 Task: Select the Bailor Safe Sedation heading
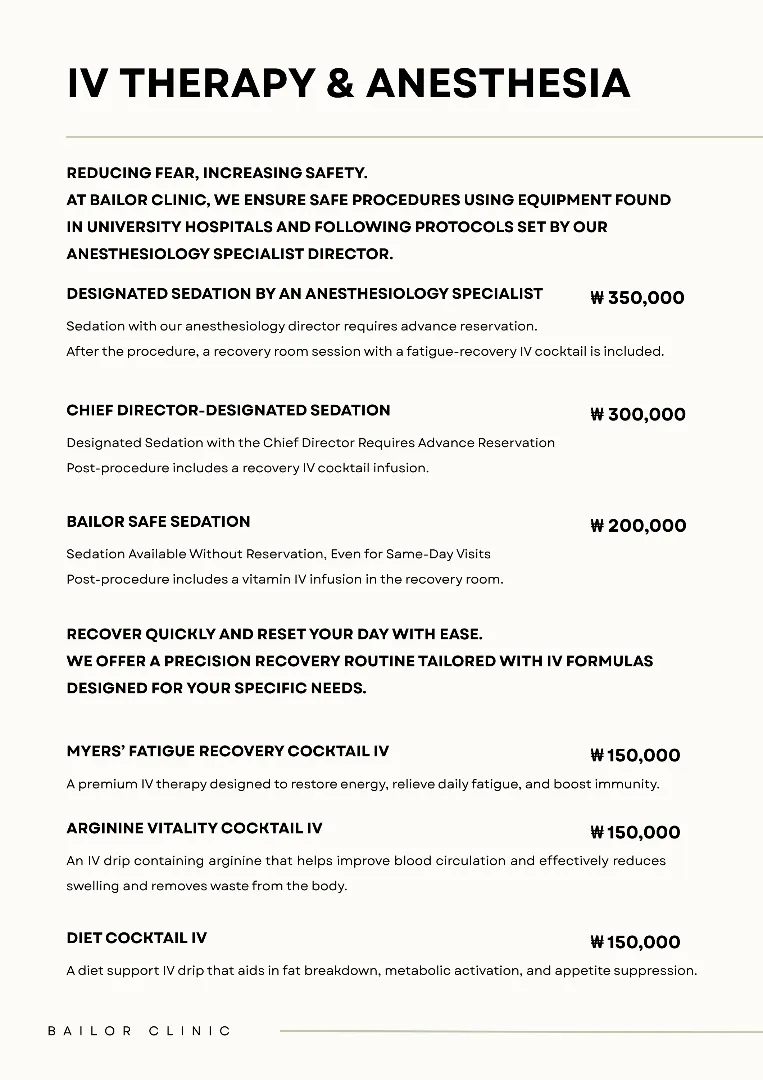158,522
